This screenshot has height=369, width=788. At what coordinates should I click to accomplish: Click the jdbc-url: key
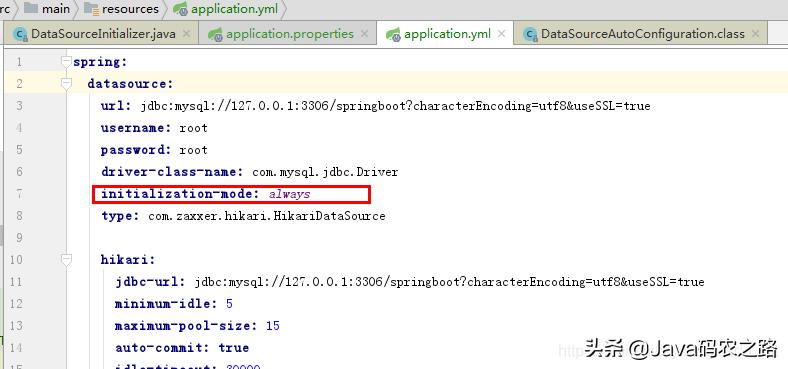(150, 282)
